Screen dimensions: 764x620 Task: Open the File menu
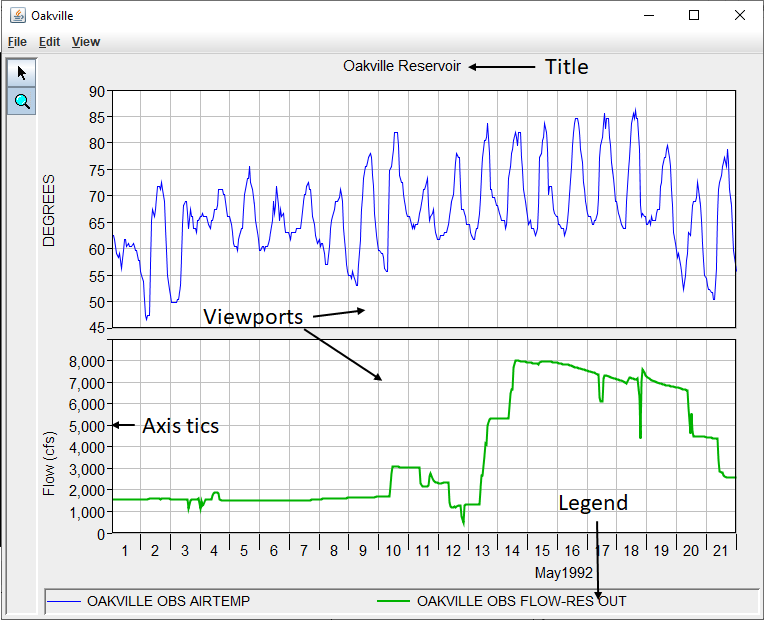click(x=17, y=42)
